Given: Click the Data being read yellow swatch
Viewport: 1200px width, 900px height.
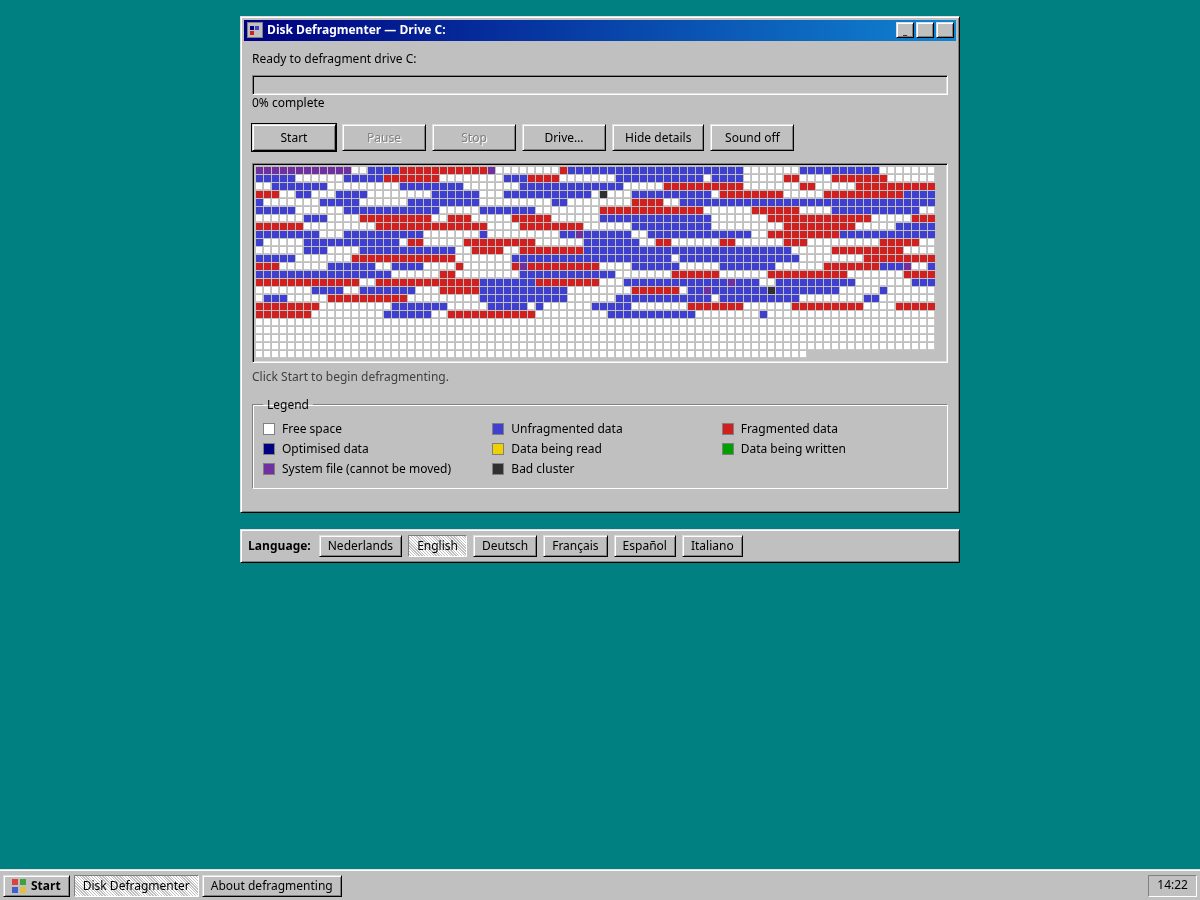Looking at the screenshot, I should [x=498, y=449].
